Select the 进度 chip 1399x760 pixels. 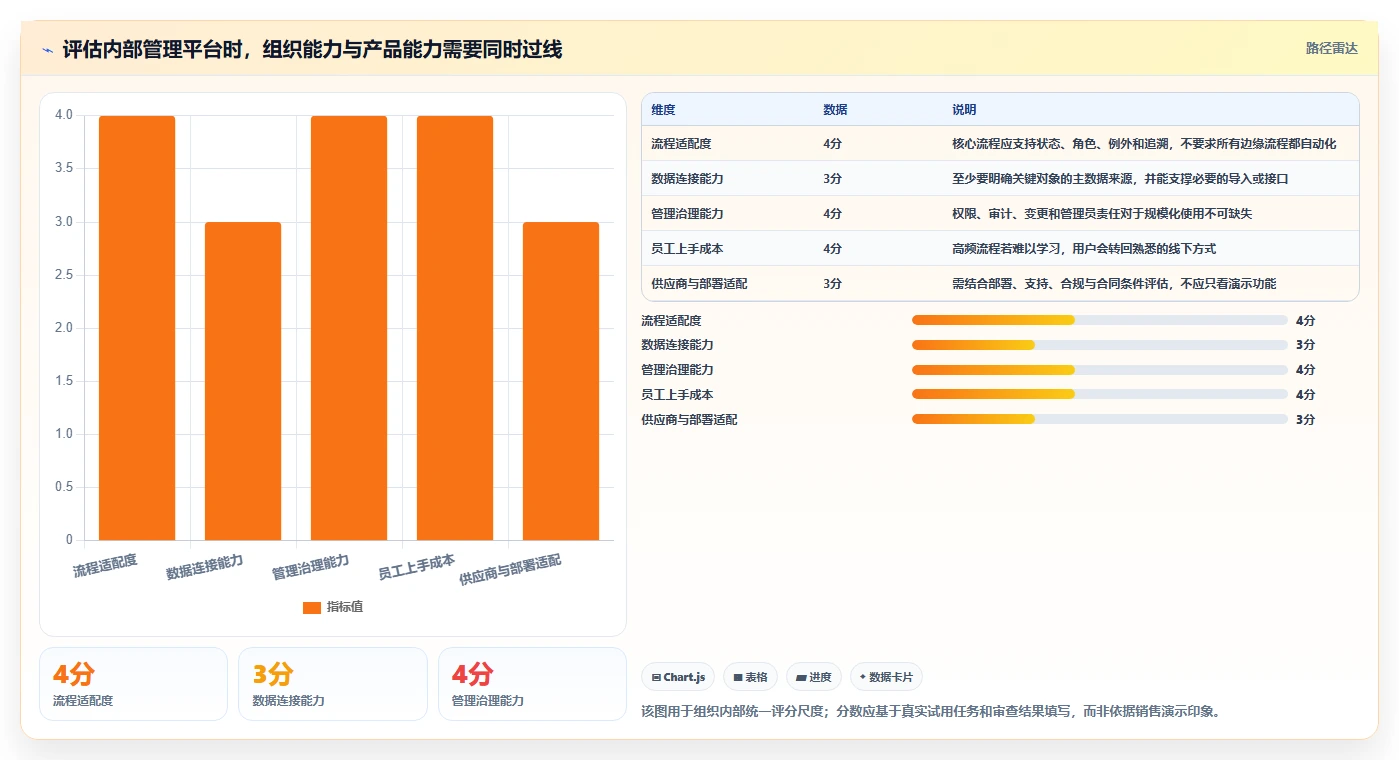(813, 677)
